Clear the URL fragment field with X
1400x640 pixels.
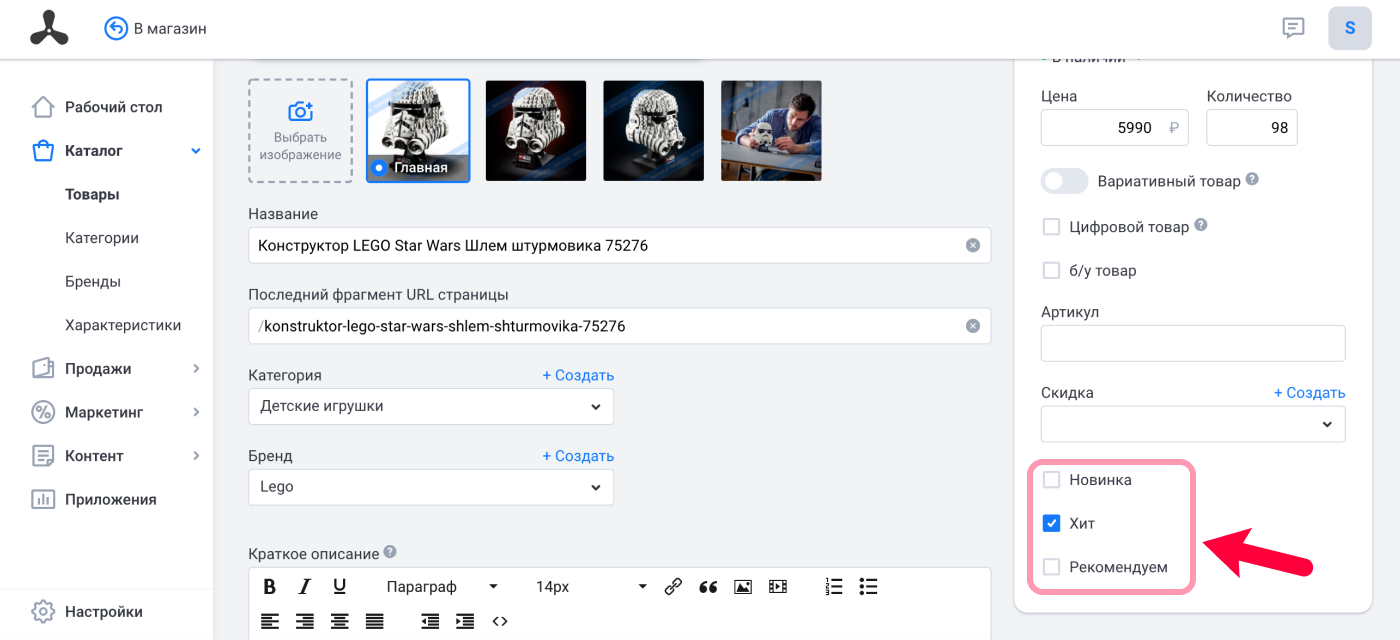[x=973, y=326]
